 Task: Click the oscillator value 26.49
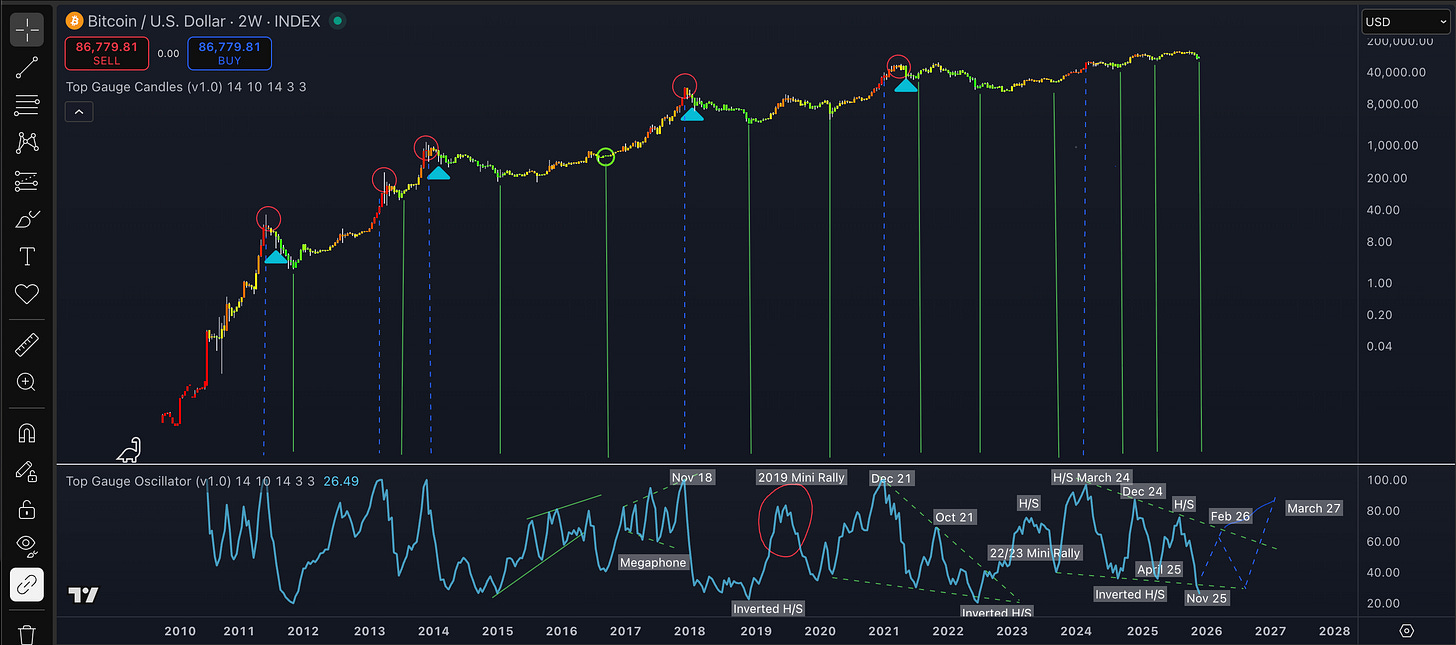click(x=342, y=481)
